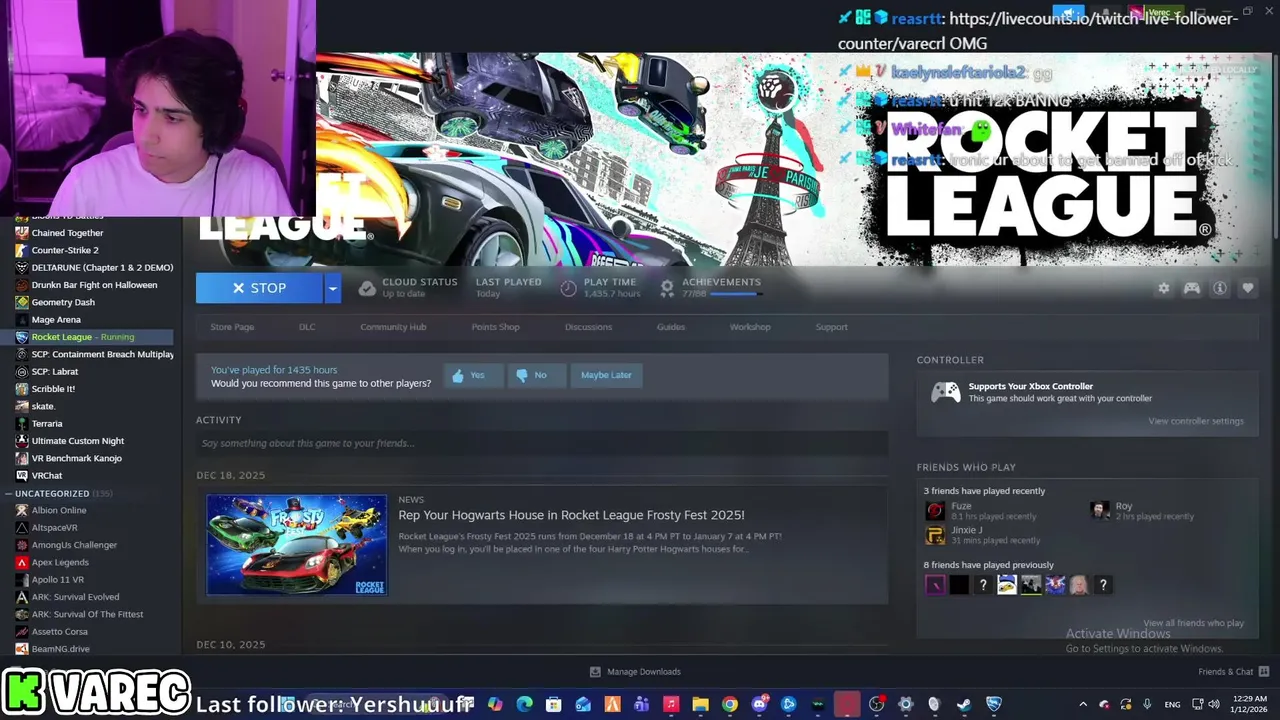Open View controller settings link
The height and width of the screenshot is (720, 1280).
1196,421
